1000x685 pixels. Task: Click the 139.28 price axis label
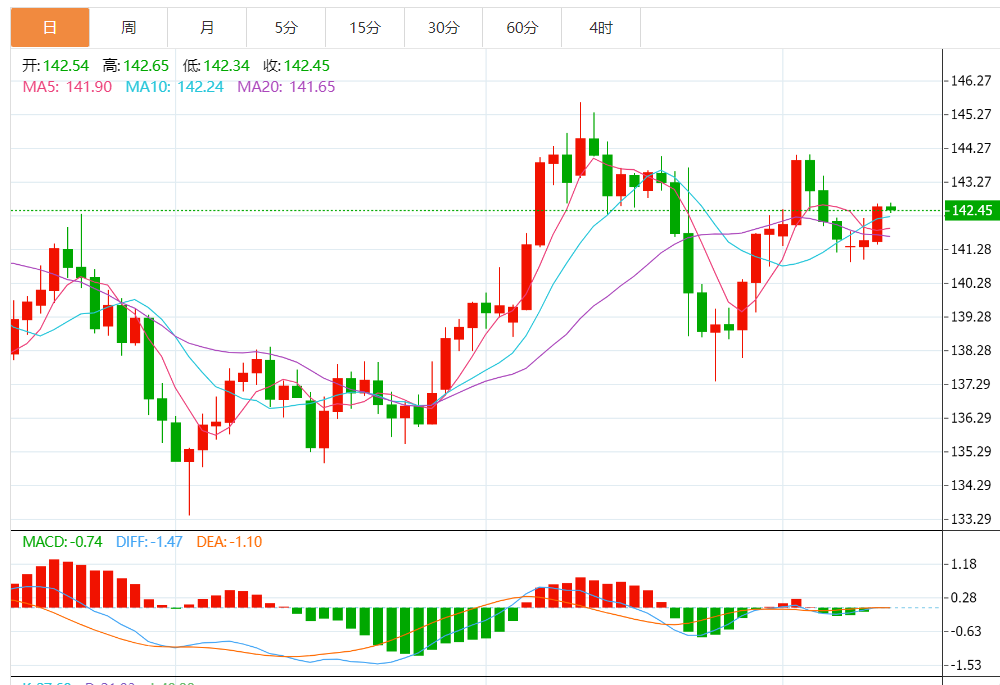[971, 316]
